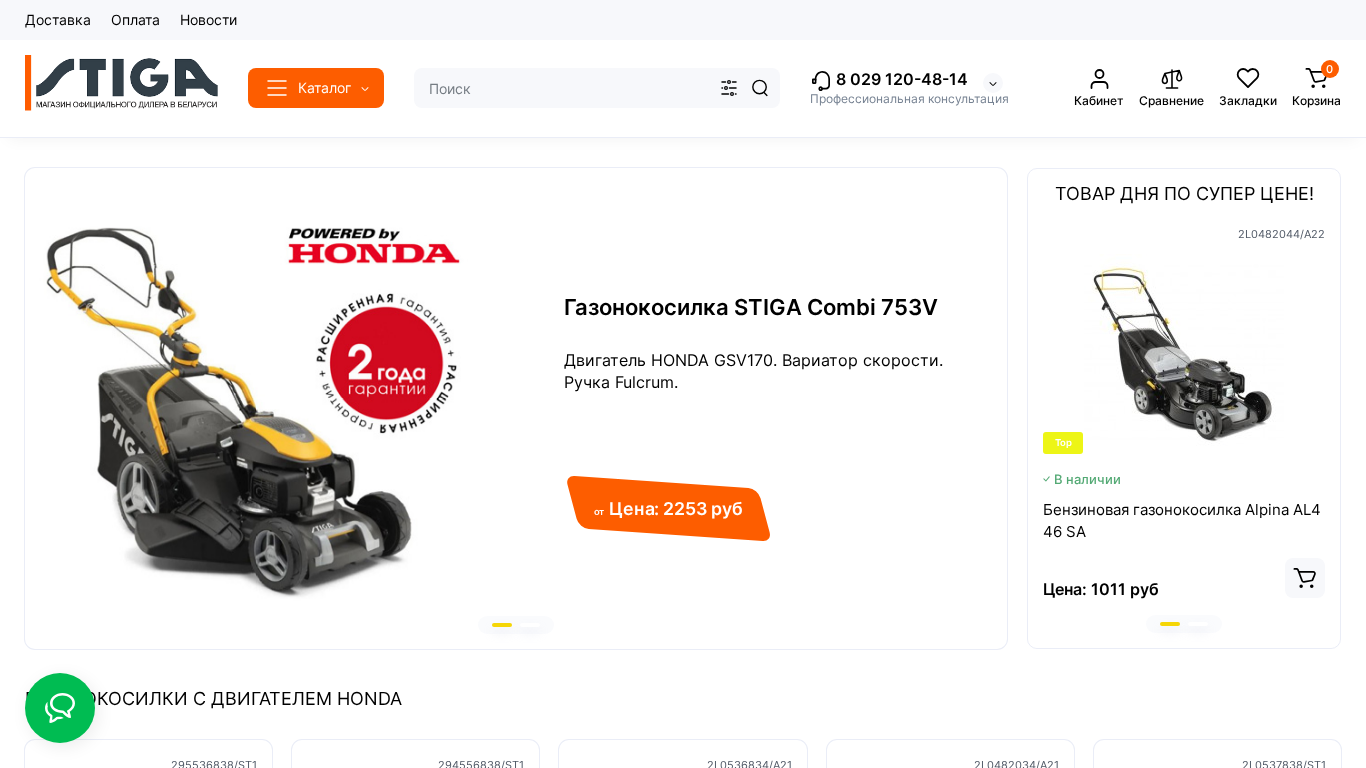Open the Оплата menu link
Image resolution: width=1366 pixels, height=768 pixels.
(135, 20)
